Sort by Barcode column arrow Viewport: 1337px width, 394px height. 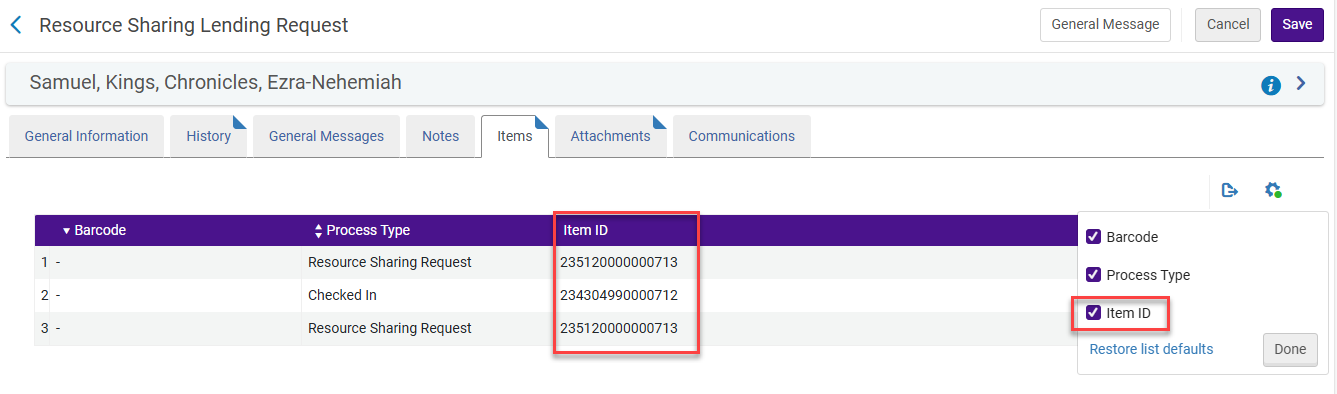tap(66, 231)
